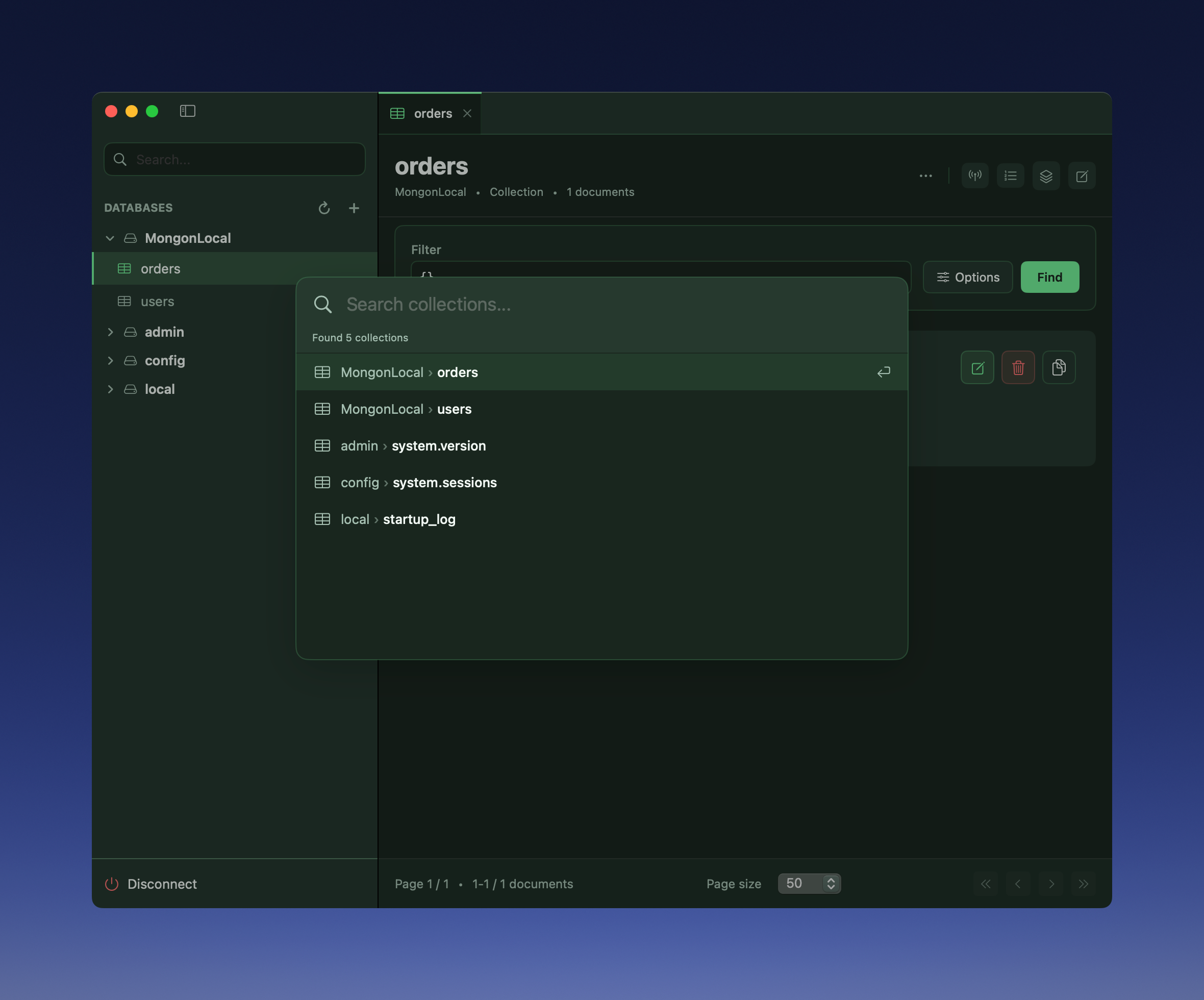1204x1000 pixels.
Task: Copy the document with duplicate icon
Action: point(1059,367)
